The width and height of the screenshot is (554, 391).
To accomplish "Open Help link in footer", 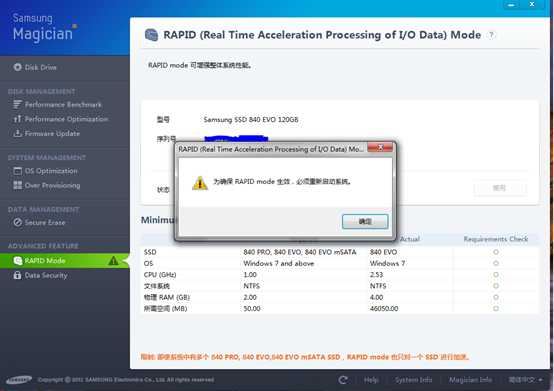I will pos(371,380).
